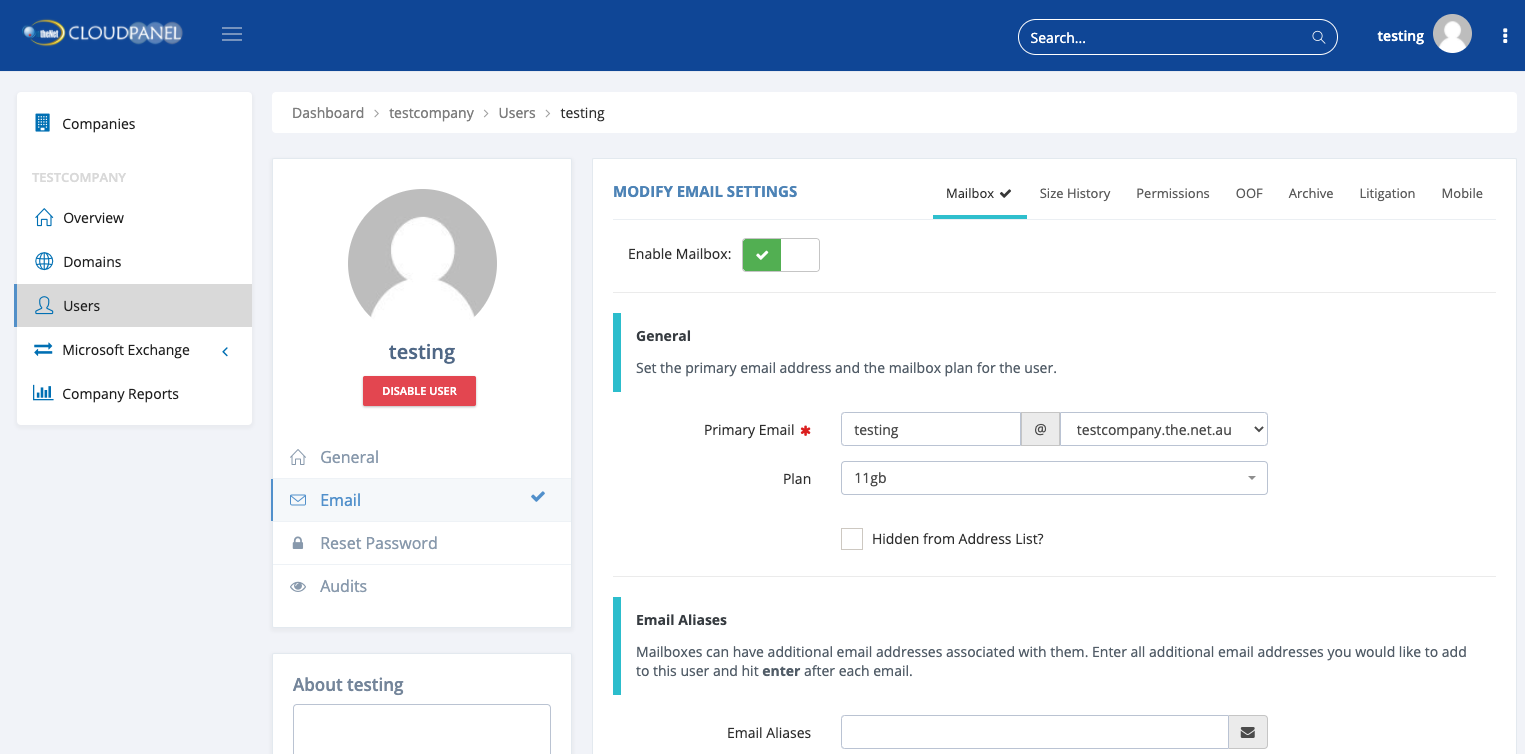
Task: Disable the Enable Mailbox toggle
Action: tap(780, 254)
